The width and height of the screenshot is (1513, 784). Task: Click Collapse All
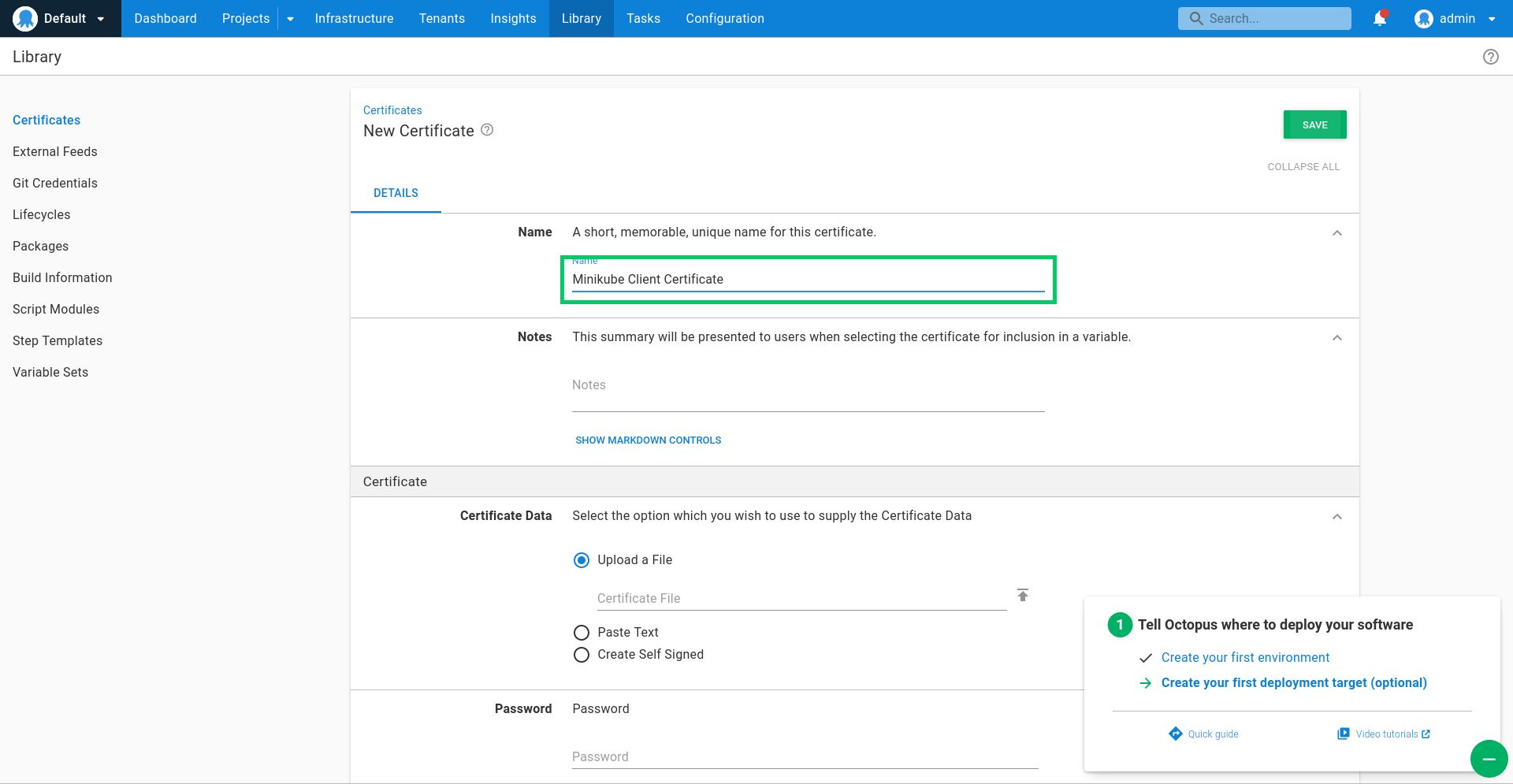click(1303, 167)
